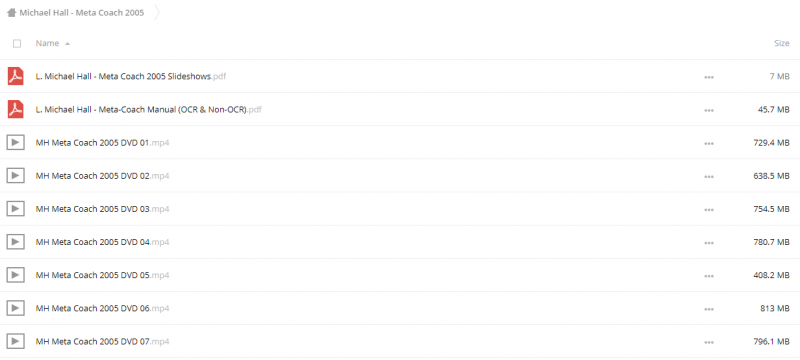Click video play icon for DVD 03
Screen dimensions: 800x360
tap(15, 209)
